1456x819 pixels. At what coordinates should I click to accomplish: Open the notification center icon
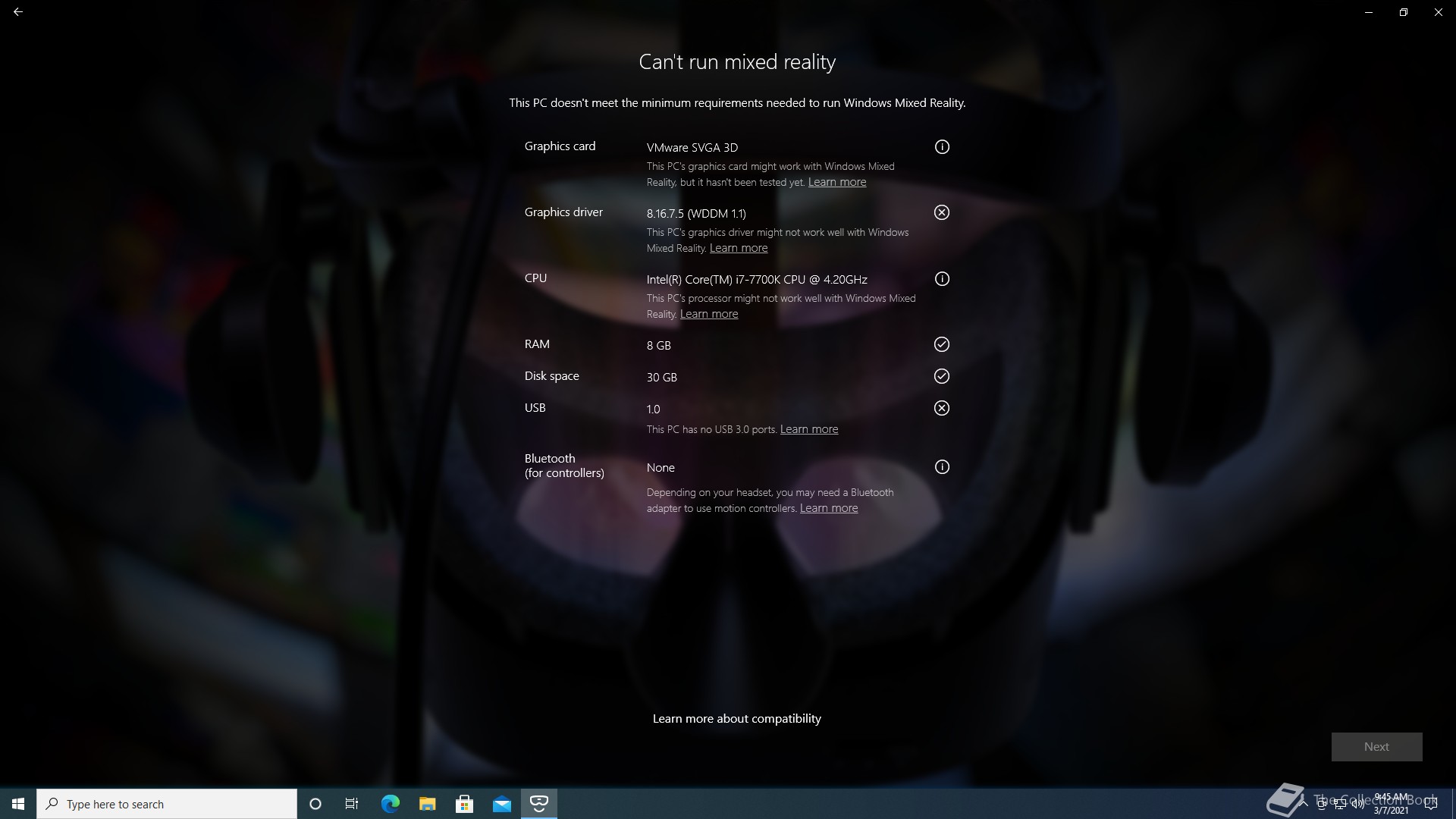click(1431, 804)
